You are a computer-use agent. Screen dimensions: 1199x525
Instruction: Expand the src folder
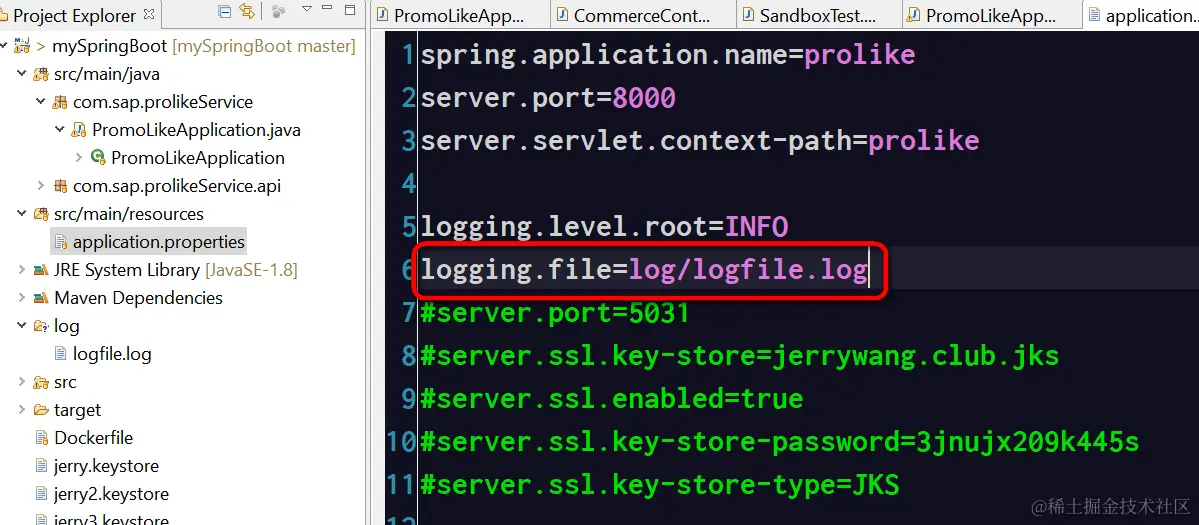pyautogui.click(x=21, y=382)
